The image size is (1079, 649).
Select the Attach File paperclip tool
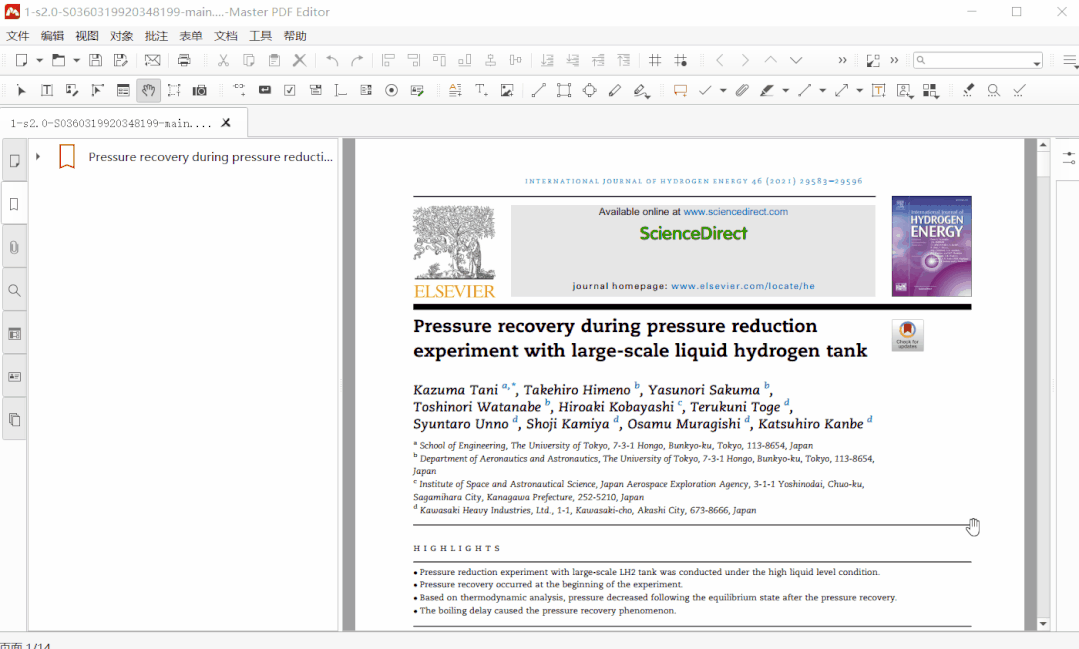tap(741, 90)
